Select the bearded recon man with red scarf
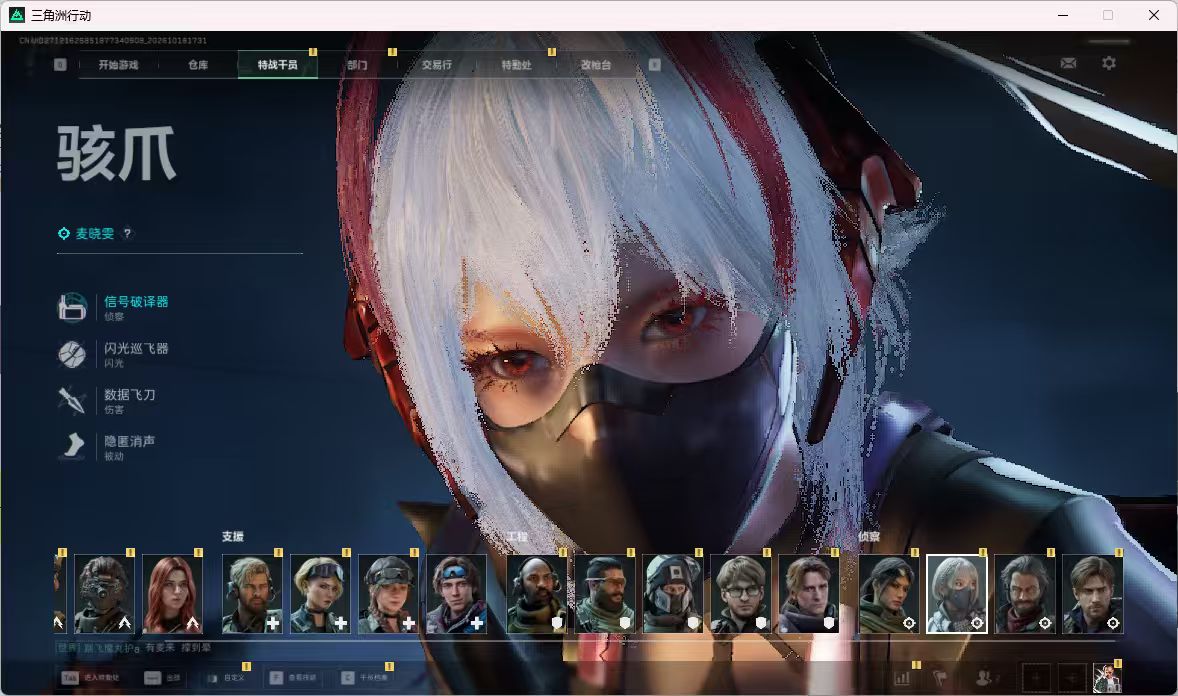 [x=1025, y=594]
